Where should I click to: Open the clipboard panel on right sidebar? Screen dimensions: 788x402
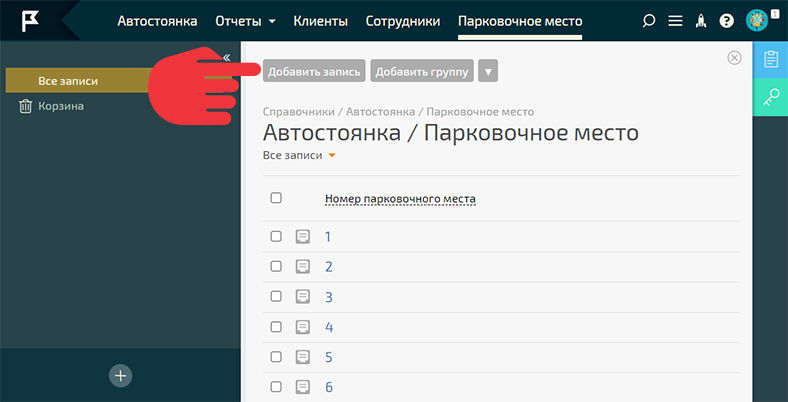(770, 59)
